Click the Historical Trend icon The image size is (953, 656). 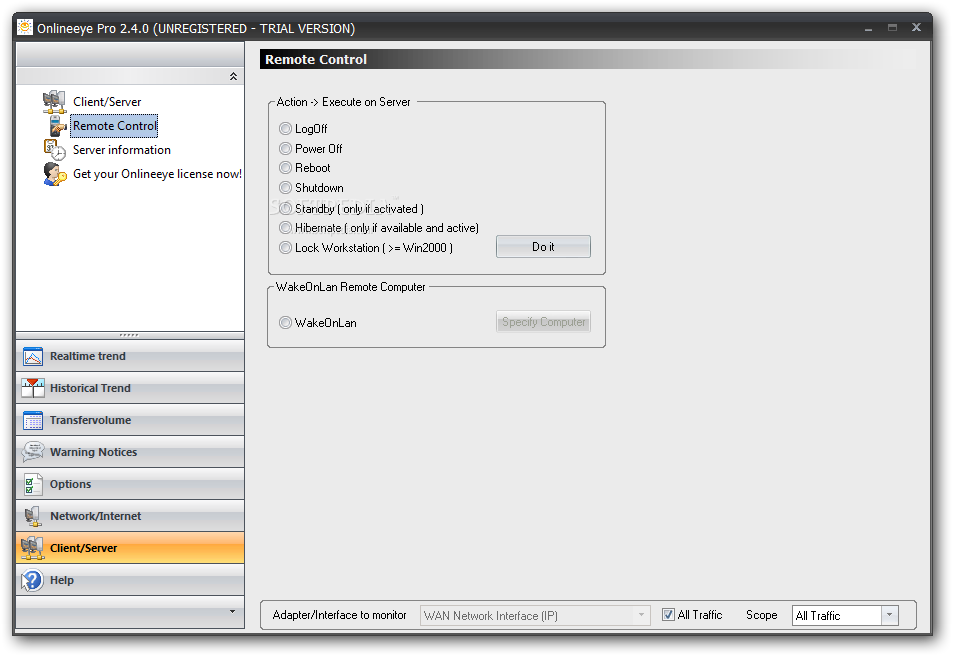[x=33, y=388]
